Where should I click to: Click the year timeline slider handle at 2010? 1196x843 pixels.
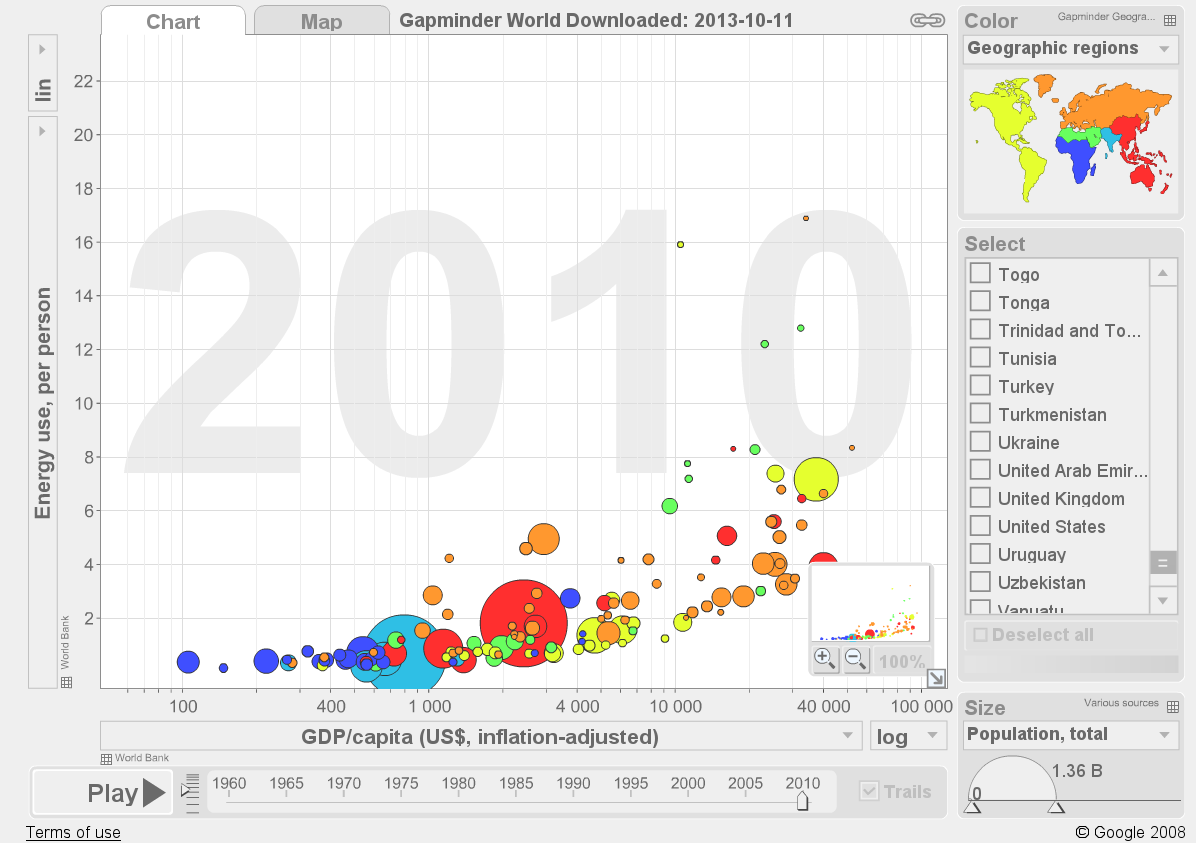pyautogui.click(x=802, y=801)
